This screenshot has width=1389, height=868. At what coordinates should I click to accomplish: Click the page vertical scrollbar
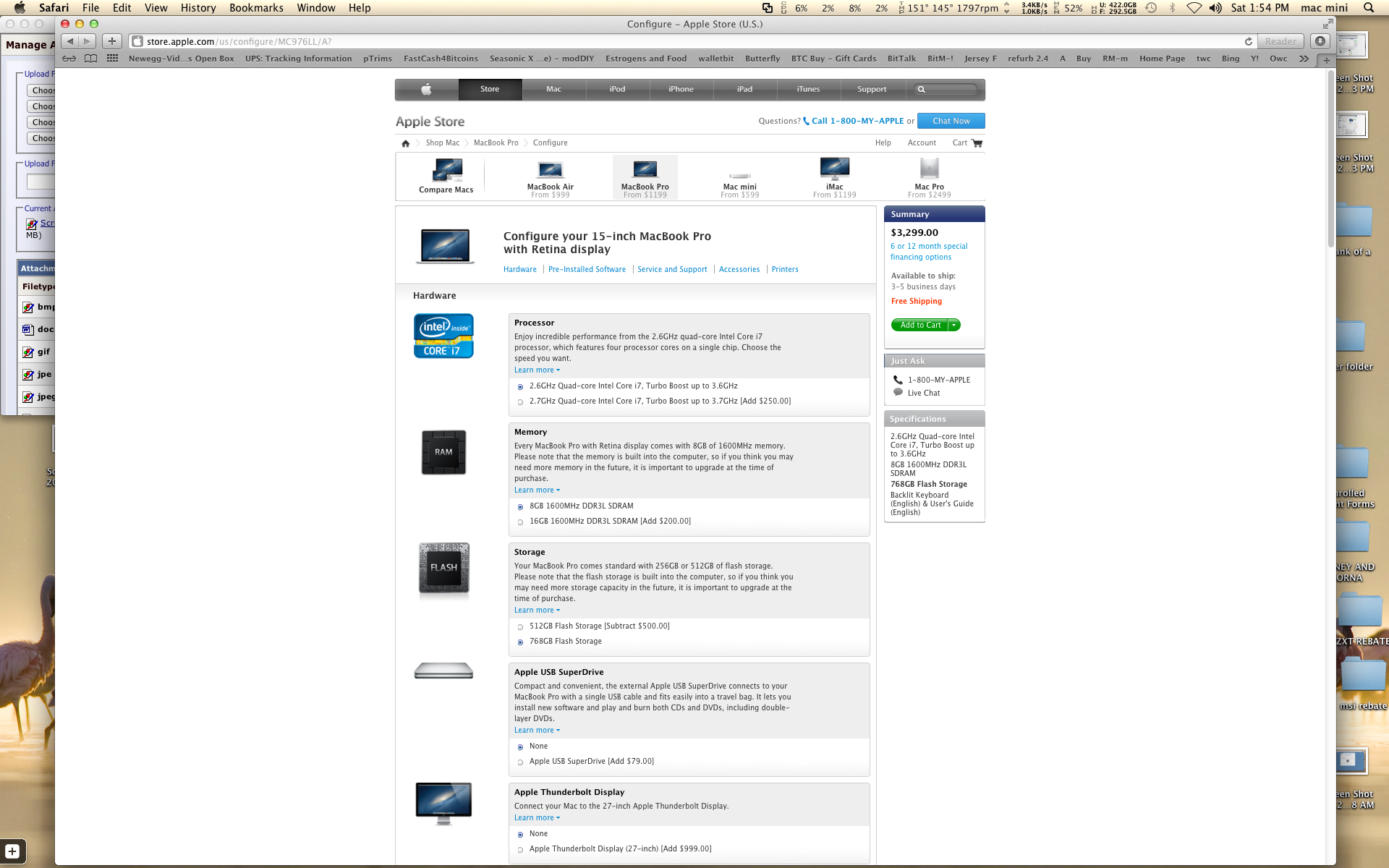pyautogui.click(x=1330, y=159)
